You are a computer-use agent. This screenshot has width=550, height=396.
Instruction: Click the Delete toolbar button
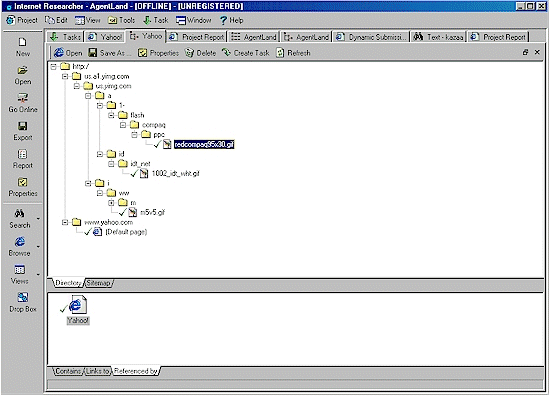click(x=201, y=53)
